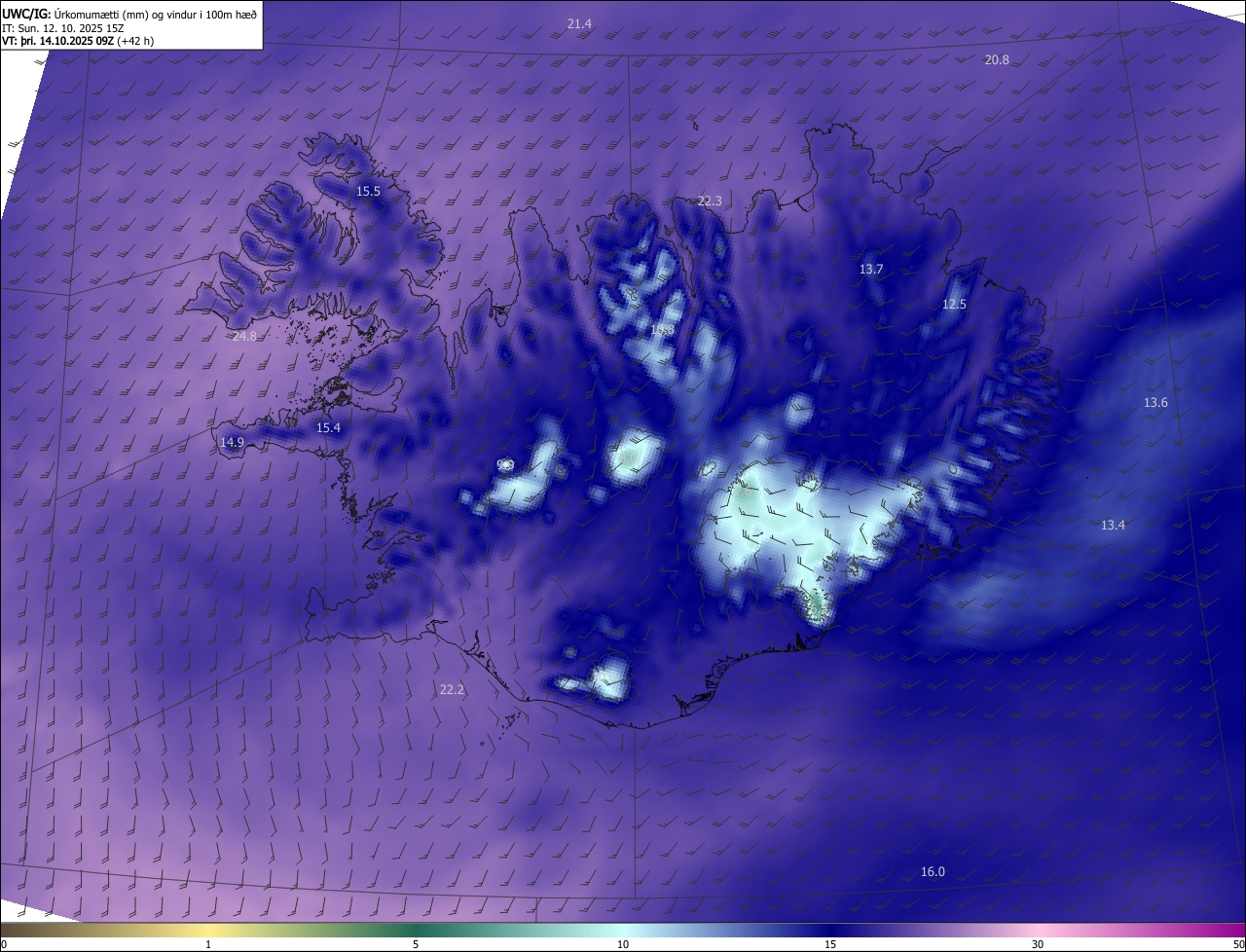This screenshot has height=952, width=1246.
Task: Click the 0 tick on the color scale
Action: pyautogui.click(x=3, y=944)
